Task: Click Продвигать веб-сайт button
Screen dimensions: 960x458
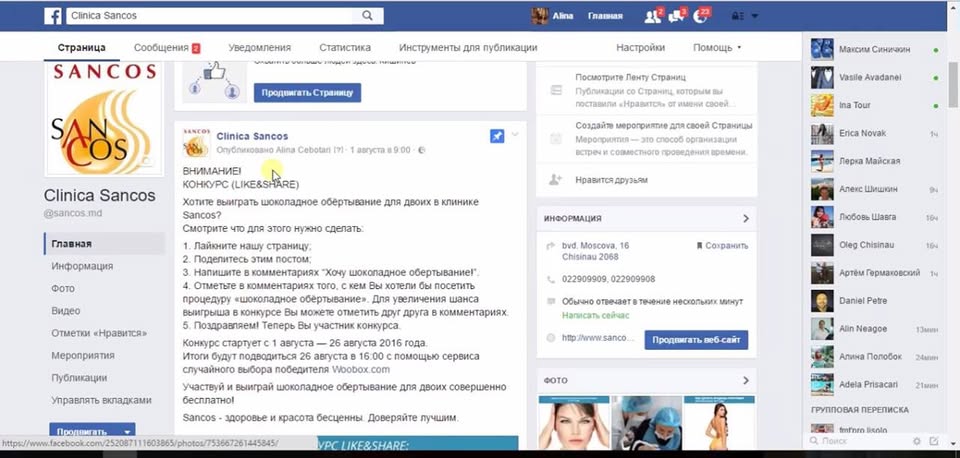Action: pyautogui.click(x=696, y=340)
